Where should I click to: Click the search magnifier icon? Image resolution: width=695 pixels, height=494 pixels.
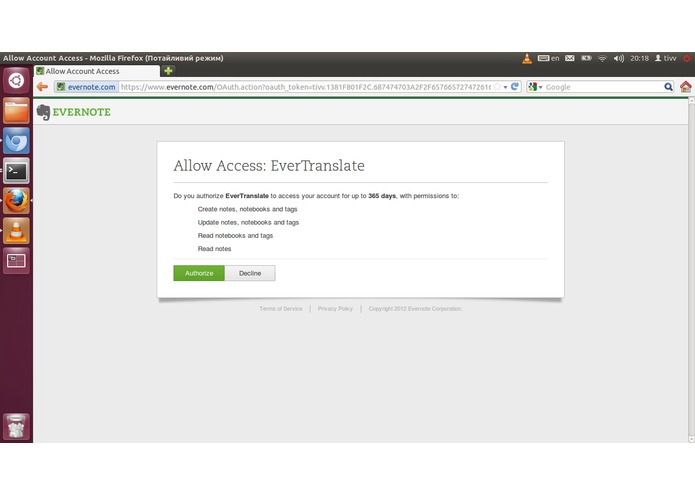(x=668, y=87)
